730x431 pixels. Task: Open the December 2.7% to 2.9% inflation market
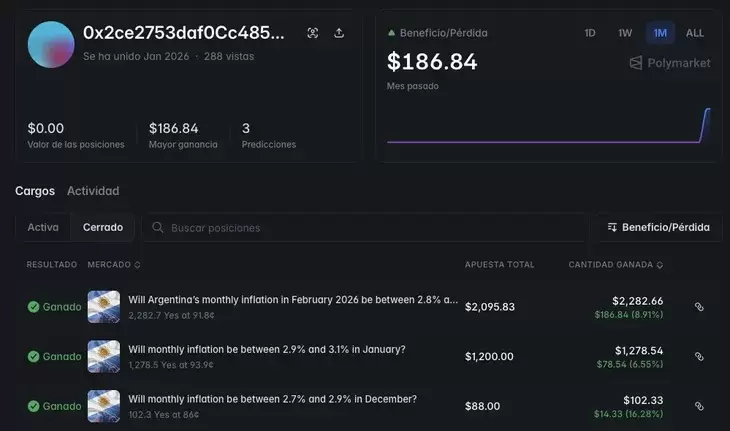coord(272,399)
